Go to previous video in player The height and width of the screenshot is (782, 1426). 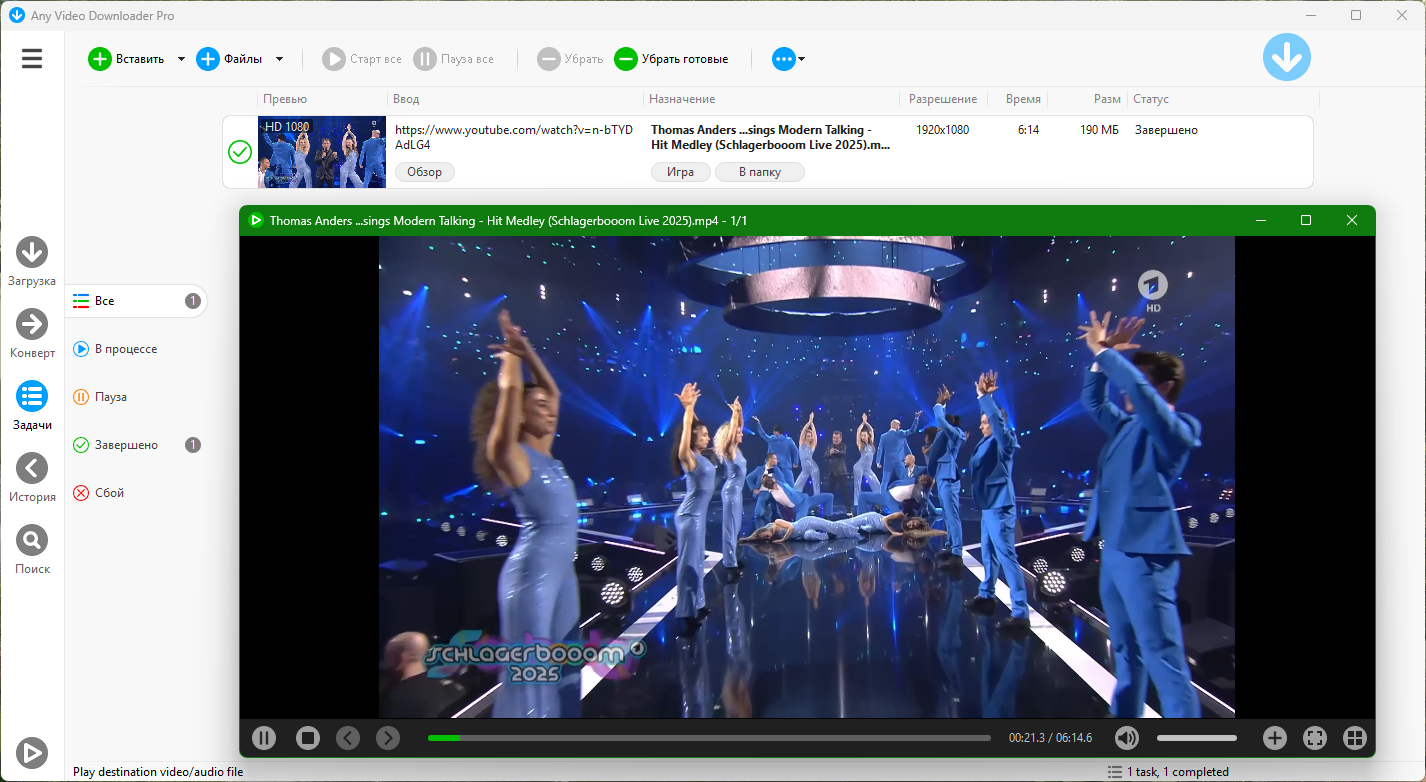pos(348,738)
